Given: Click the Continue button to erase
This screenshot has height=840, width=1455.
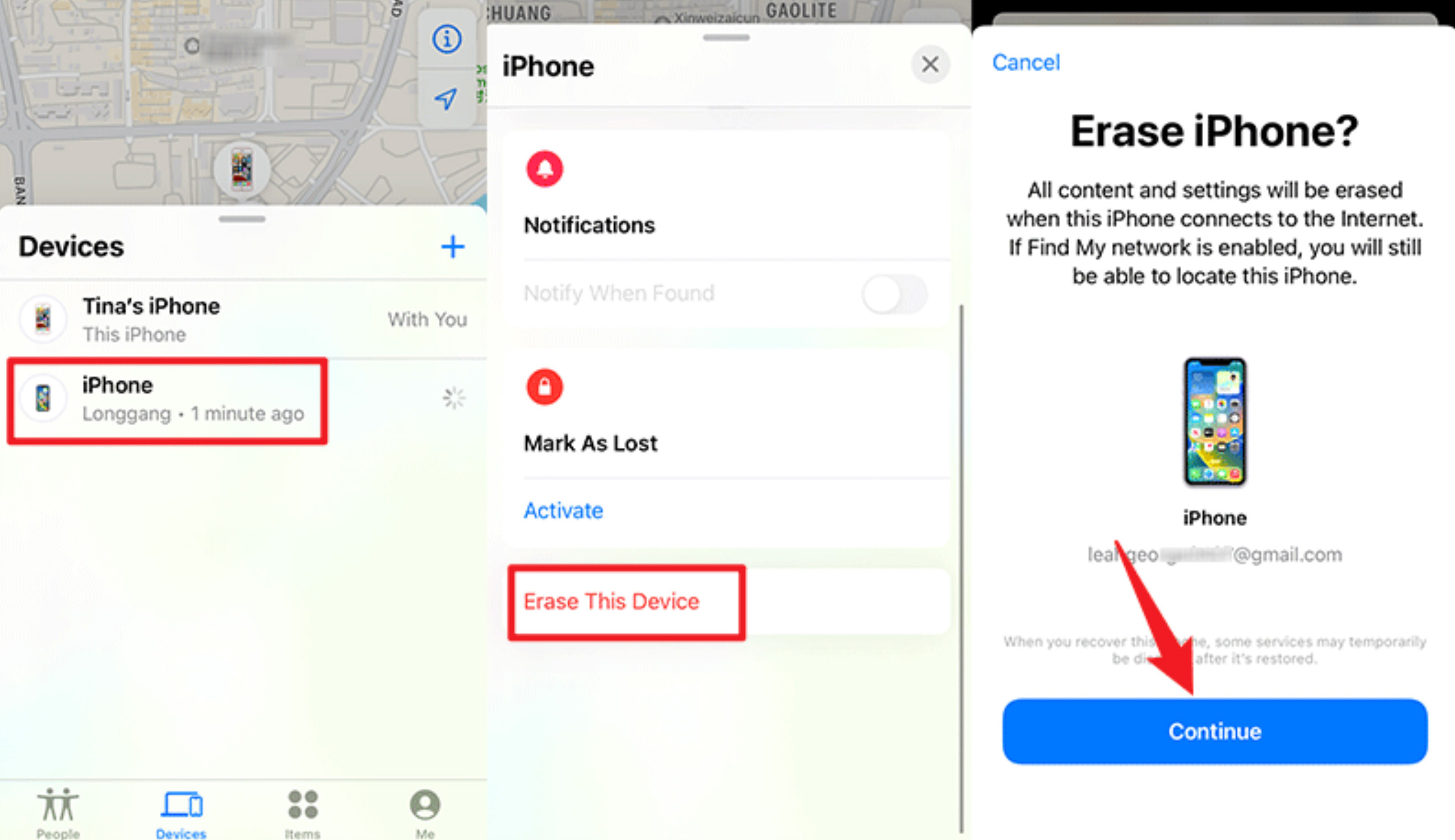Looking at the screenshot, I should point(1213,730).
